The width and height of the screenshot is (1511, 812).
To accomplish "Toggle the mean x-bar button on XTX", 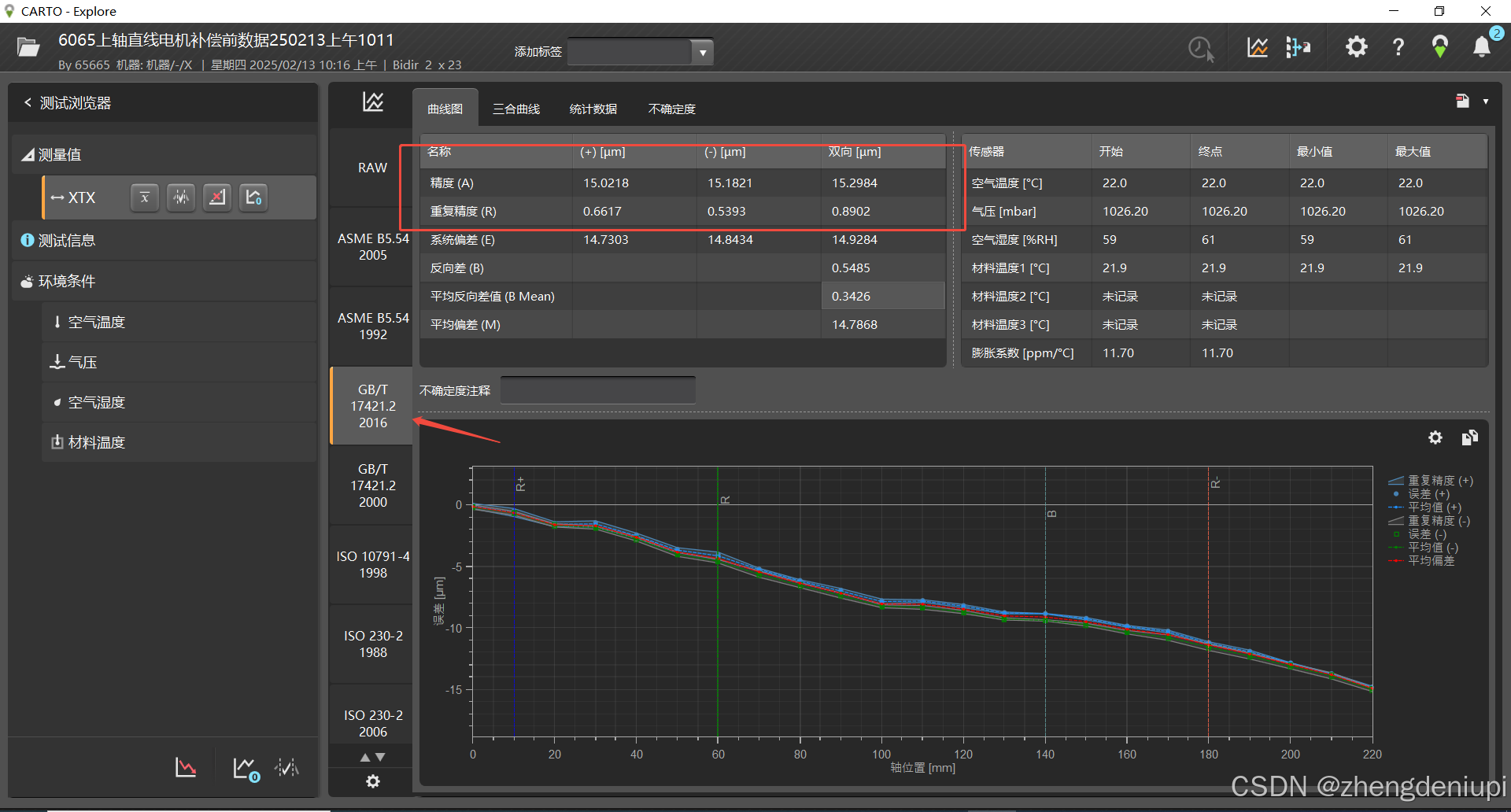I will pos(145,197).
